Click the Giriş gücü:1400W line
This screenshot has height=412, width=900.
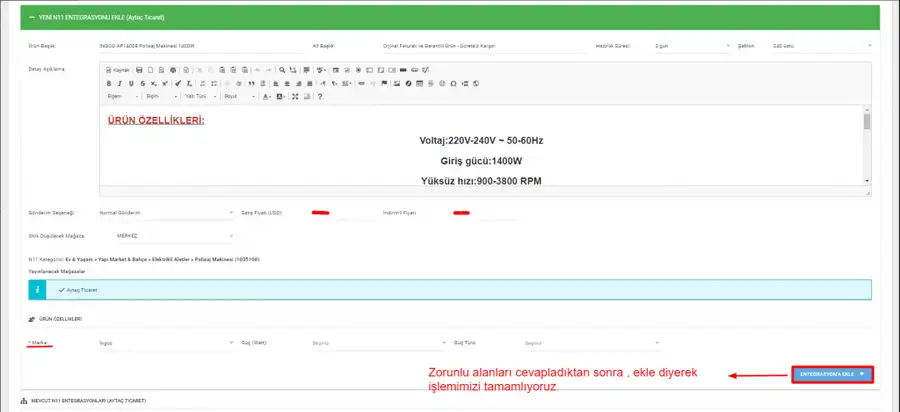(x=481, y=161)
